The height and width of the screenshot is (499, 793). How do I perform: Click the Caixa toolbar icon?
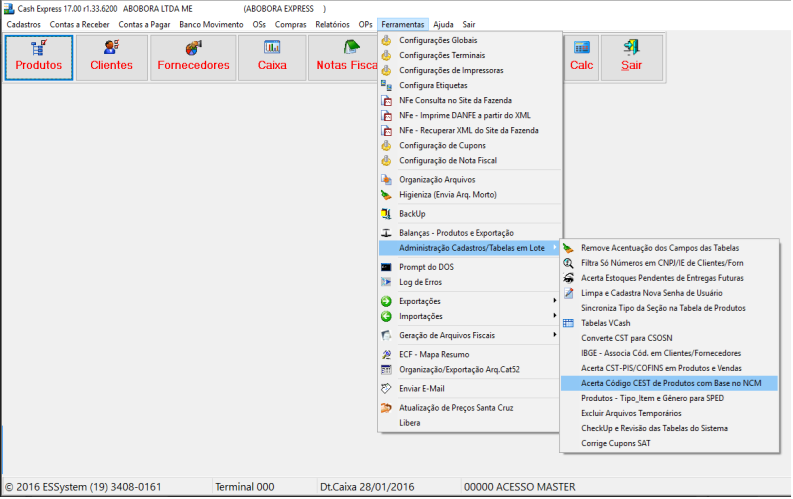click(x=272, y=57)
